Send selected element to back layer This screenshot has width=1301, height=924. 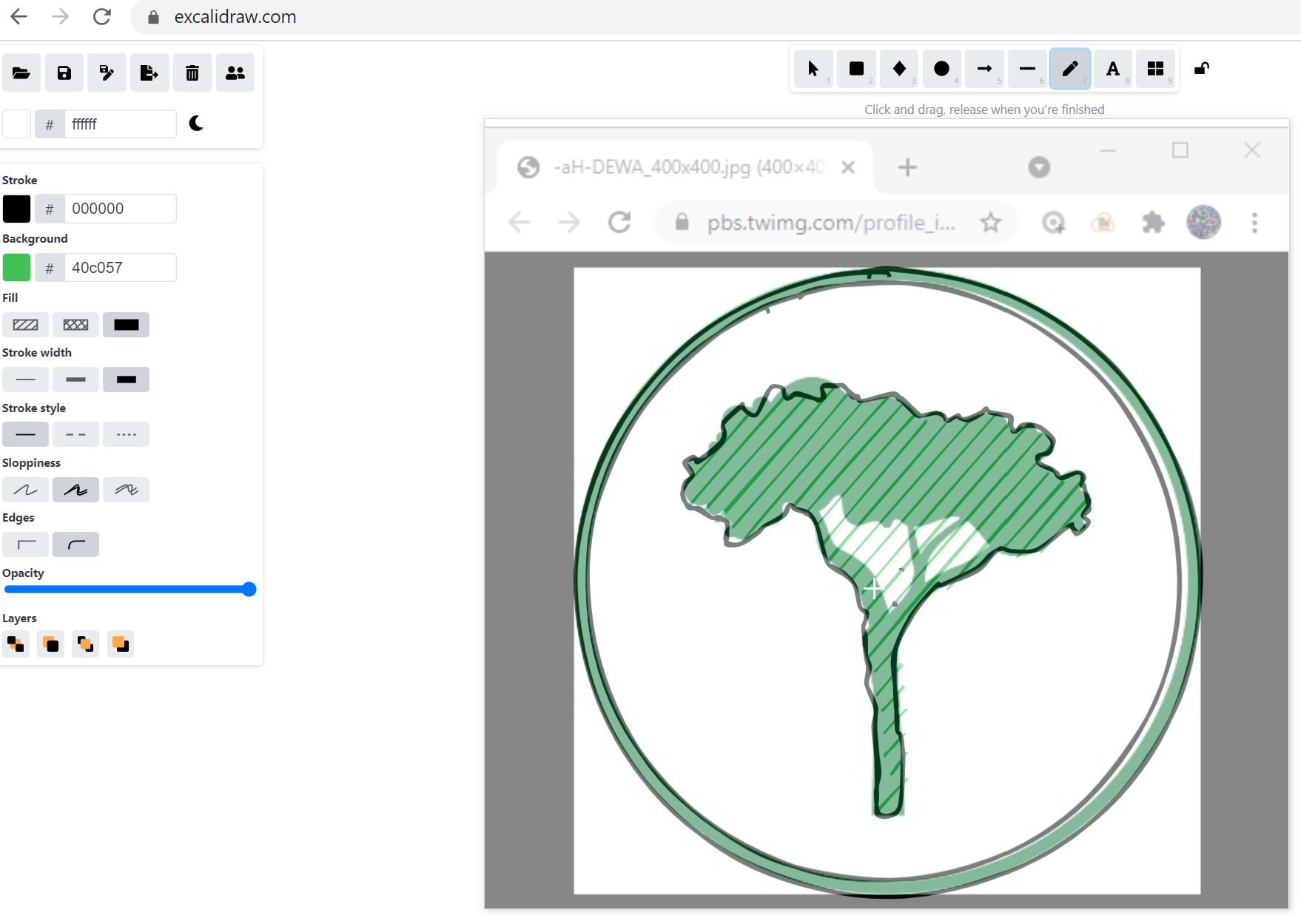coord(16,644)
